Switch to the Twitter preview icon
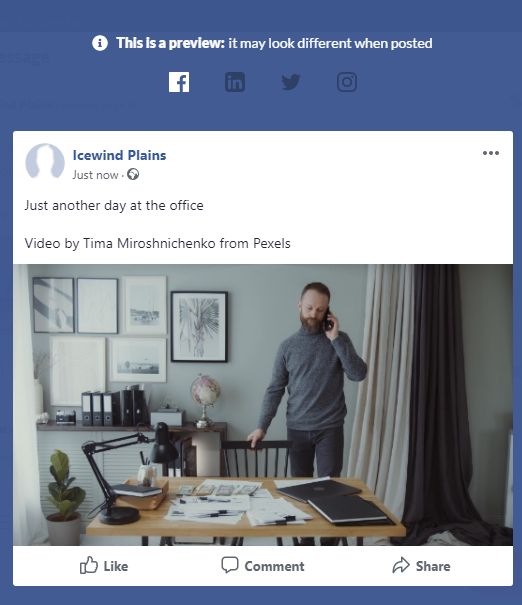 point(291,82)
